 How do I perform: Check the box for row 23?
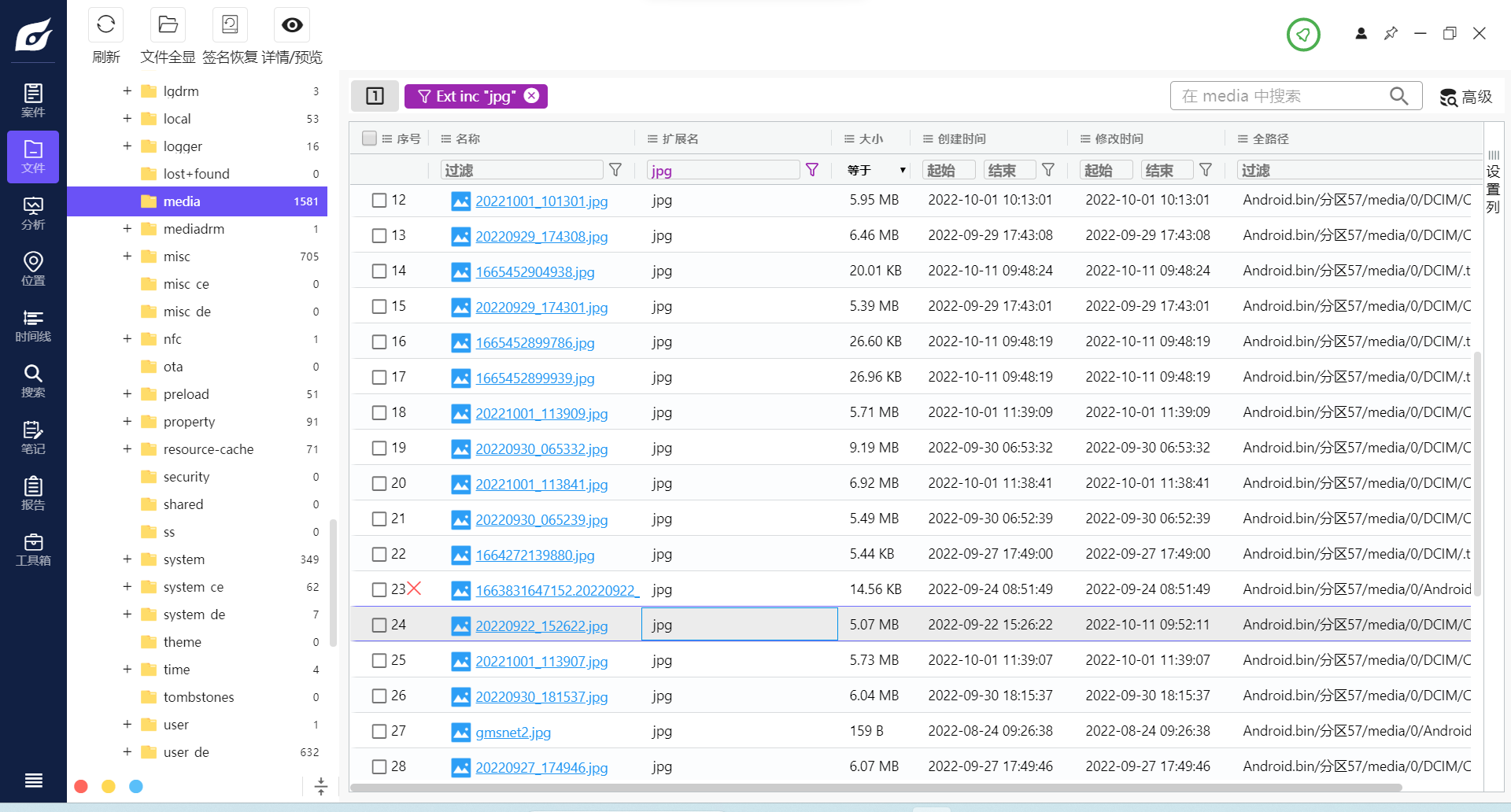(379, 590)
